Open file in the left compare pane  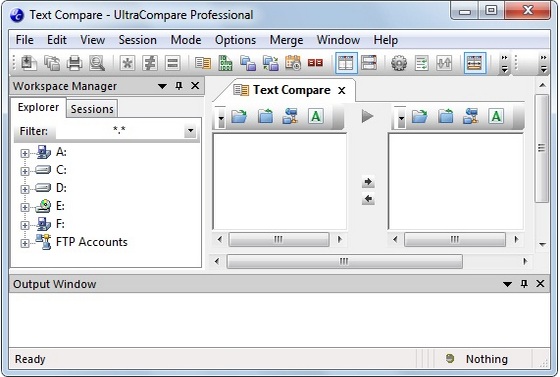click(239, 116)
